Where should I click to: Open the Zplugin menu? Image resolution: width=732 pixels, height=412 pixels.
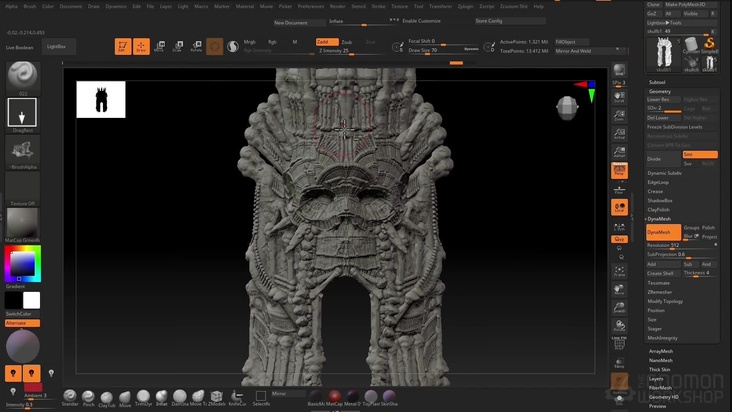pos(465,7)
